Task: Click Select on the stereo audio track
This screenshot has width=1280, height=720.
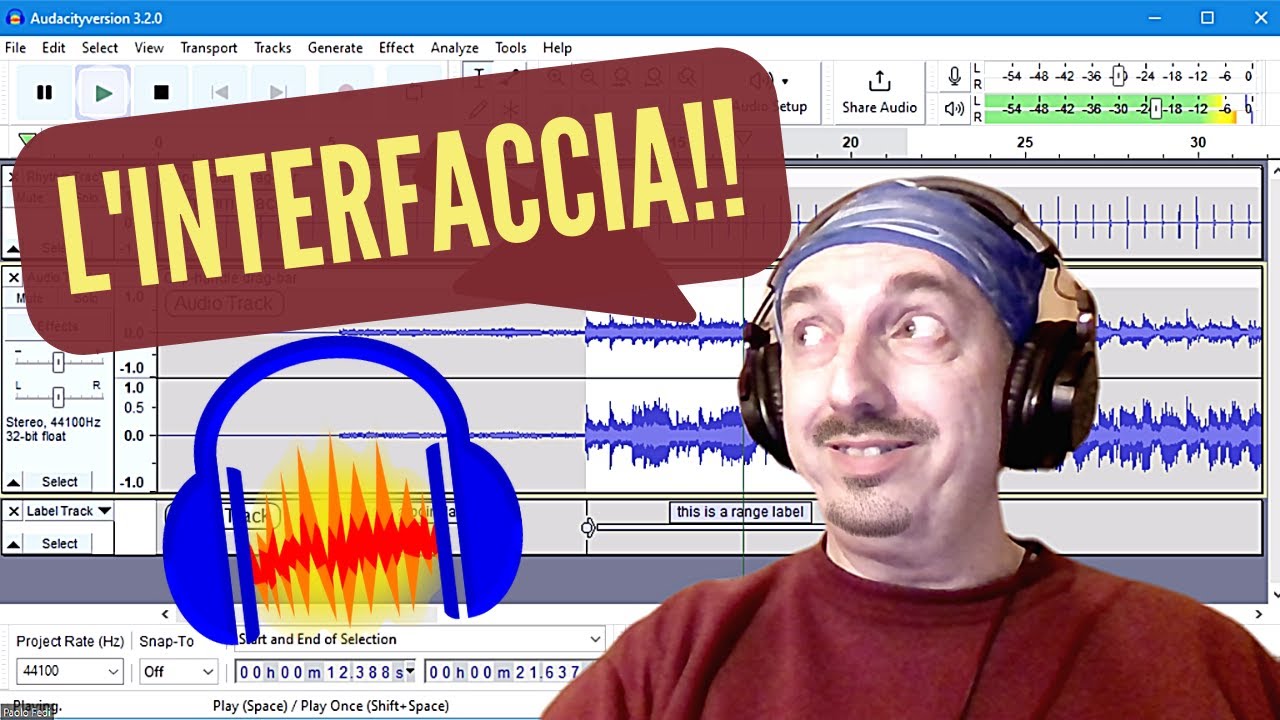Action: [x=60, y=482]
